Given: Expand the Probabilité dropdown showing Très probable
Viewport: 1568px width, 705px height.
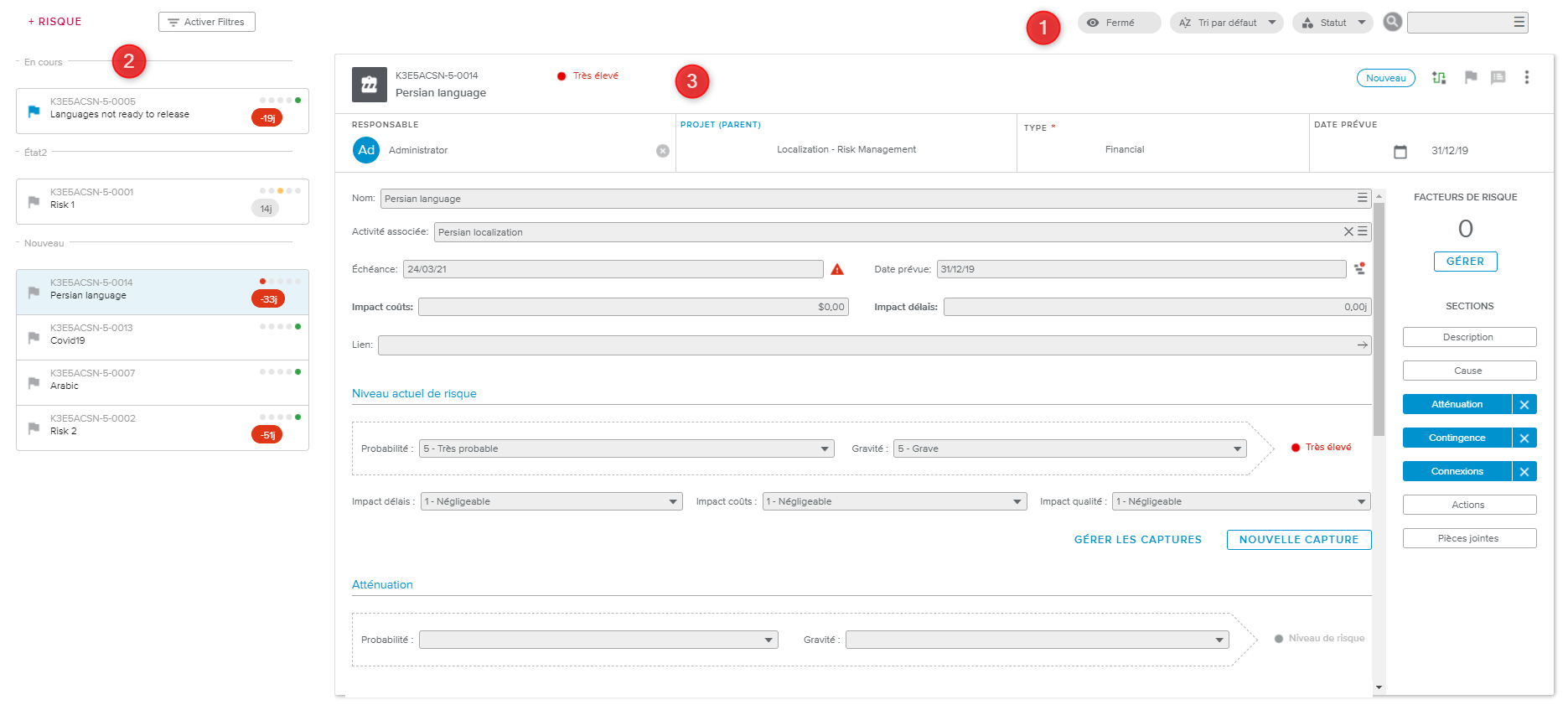Looking at the screenshot, I should (626, 449).
